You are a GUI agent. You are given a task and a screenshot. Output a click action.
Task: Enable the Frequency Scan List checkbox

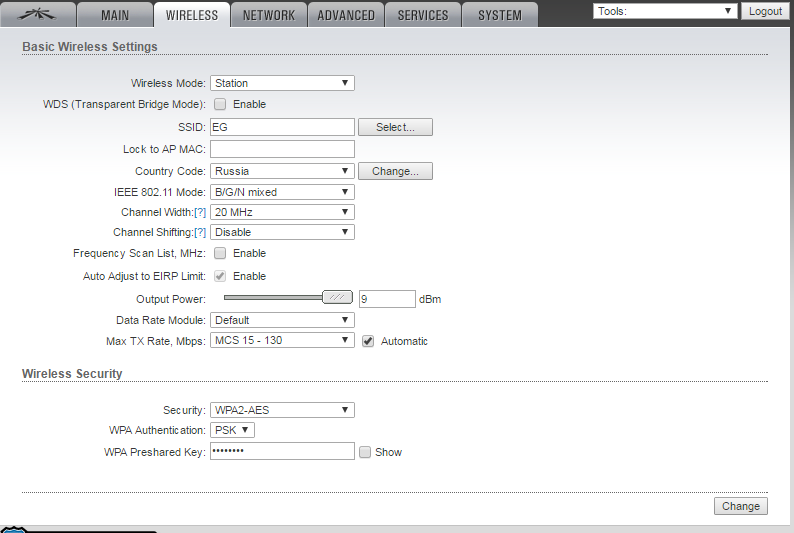click(220, 253)
